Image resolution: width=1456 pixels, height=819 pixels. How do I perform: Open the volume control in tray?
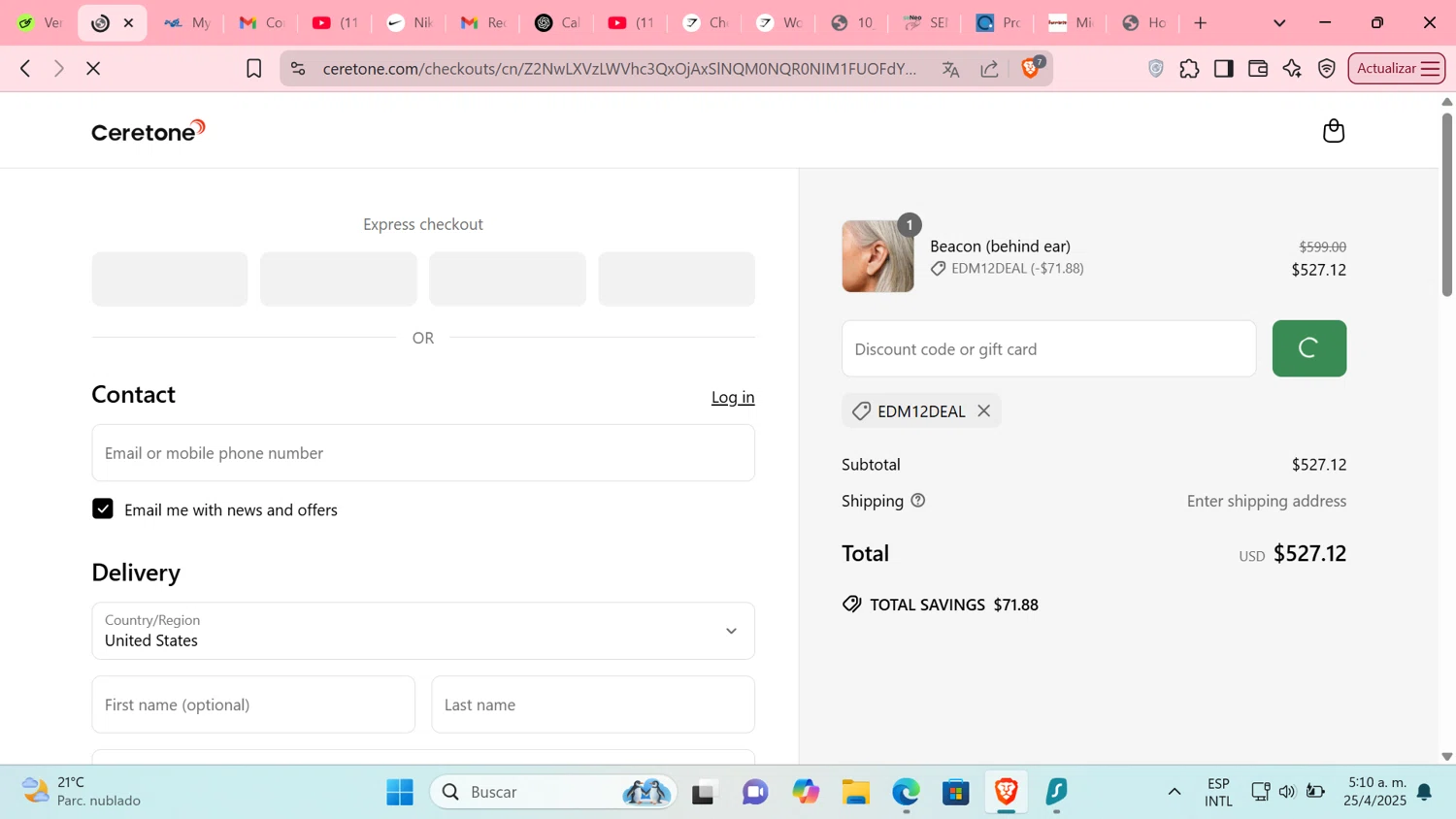coord(1287,792)
